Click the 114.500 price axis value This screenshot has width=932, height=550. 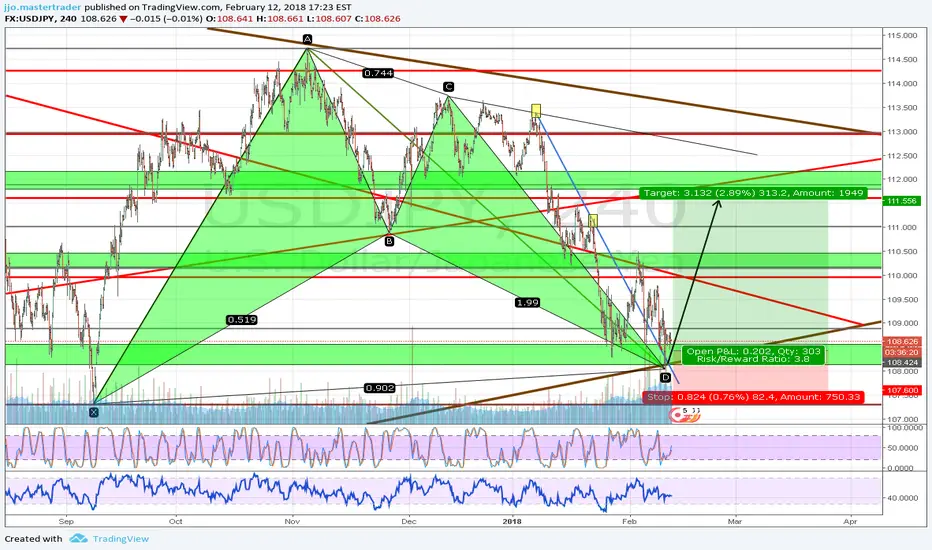click(902, 59)
